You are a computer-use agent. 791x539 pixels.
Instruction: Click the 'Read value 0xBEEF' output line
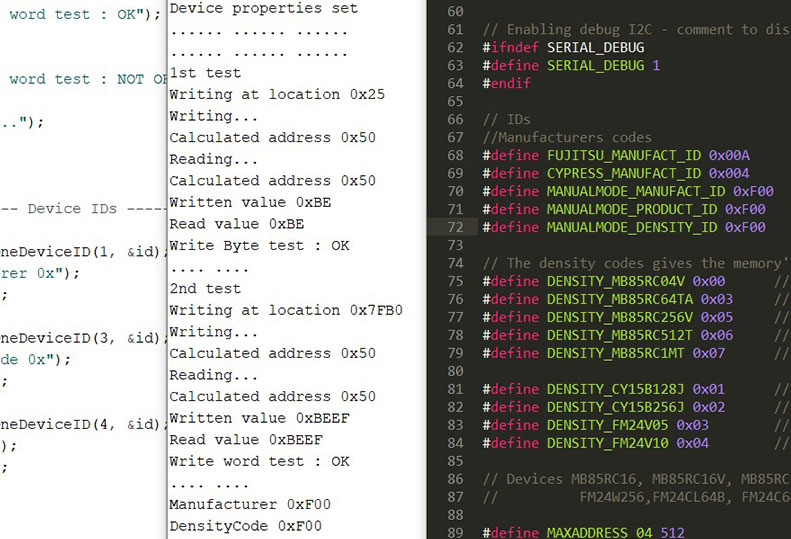tap(246, 440)
